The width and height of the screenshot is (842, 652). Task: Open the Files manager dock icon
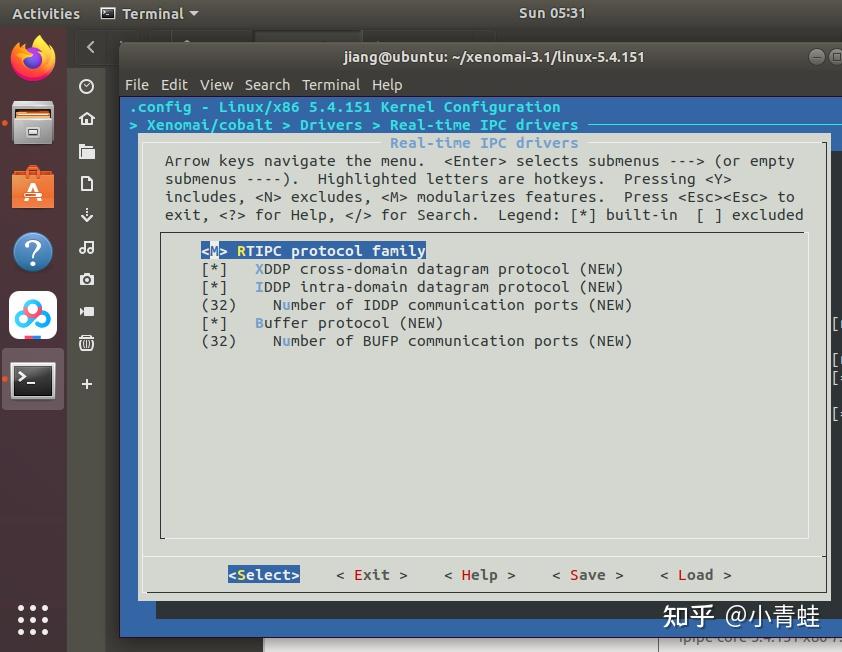(33, 123)
